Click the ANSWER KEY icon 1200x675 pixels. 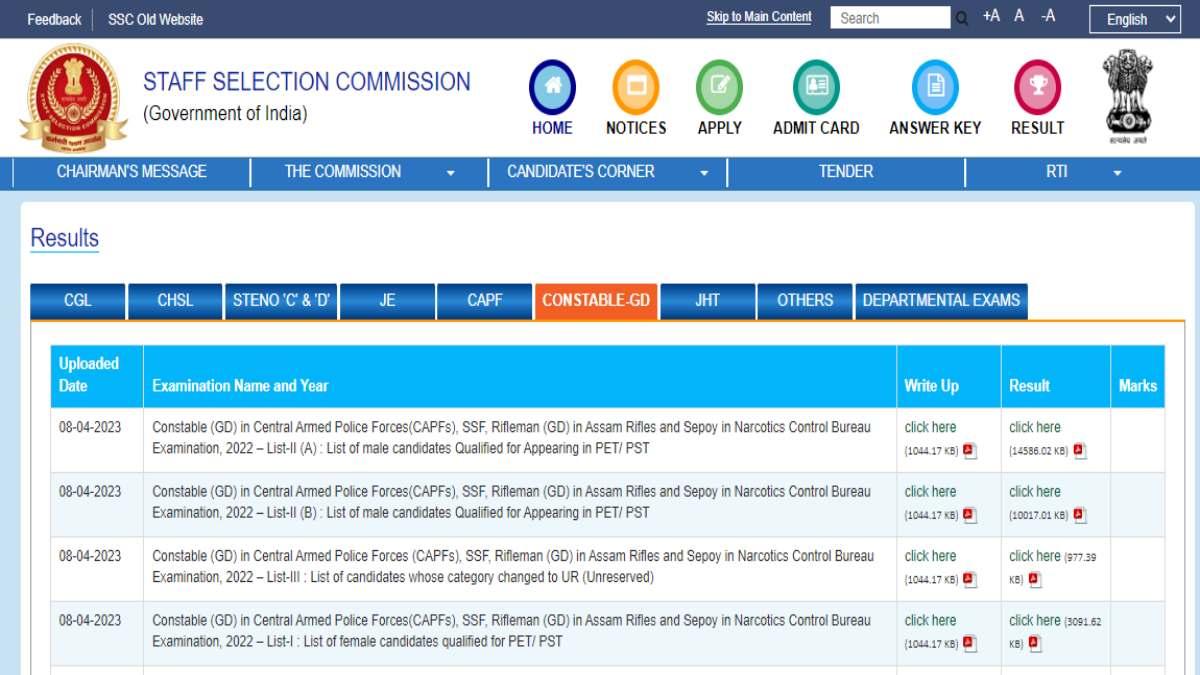pos(935,88)
